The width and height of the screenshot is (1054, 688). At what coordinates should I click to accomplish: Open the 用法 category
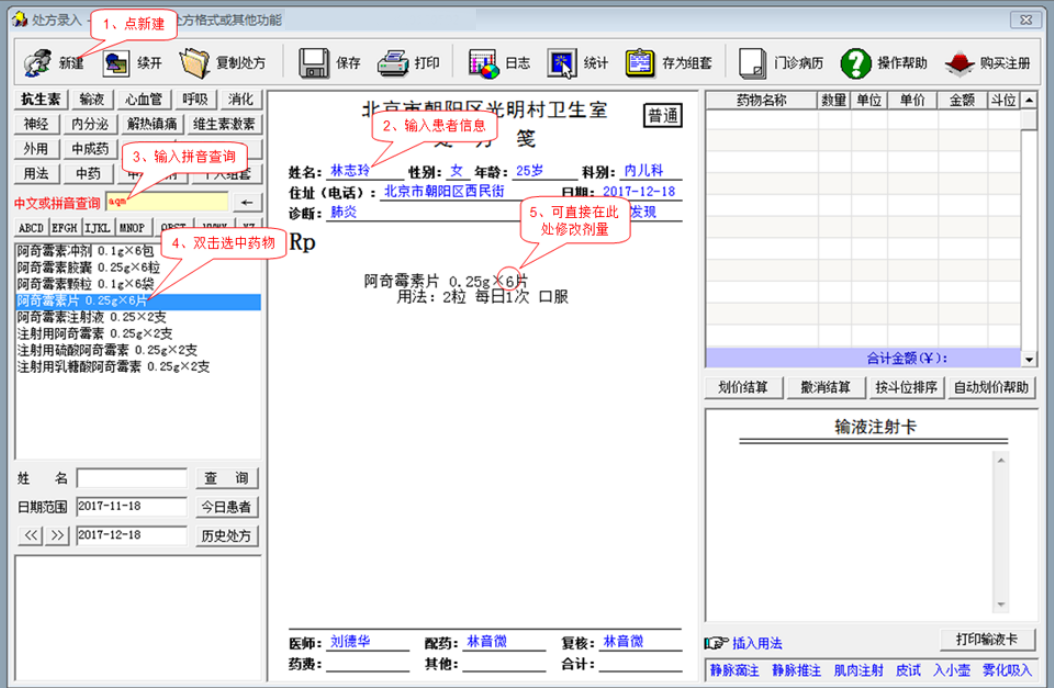tap(36, 174)
